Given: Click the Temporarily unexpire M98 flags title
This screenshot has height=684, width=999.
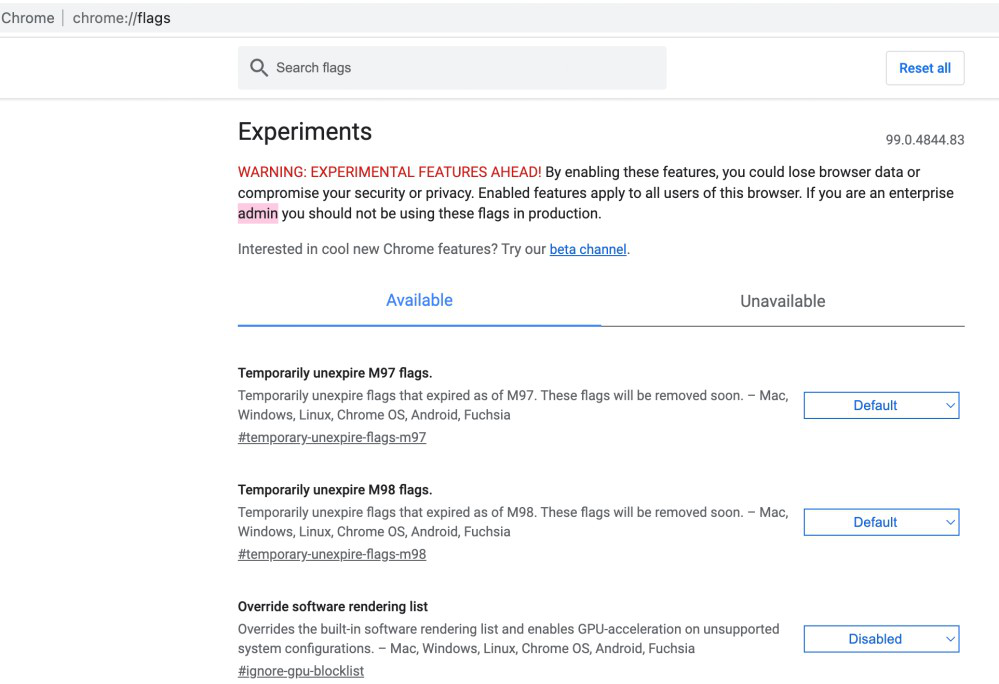Looking at the screenshot, I should 335,490.
